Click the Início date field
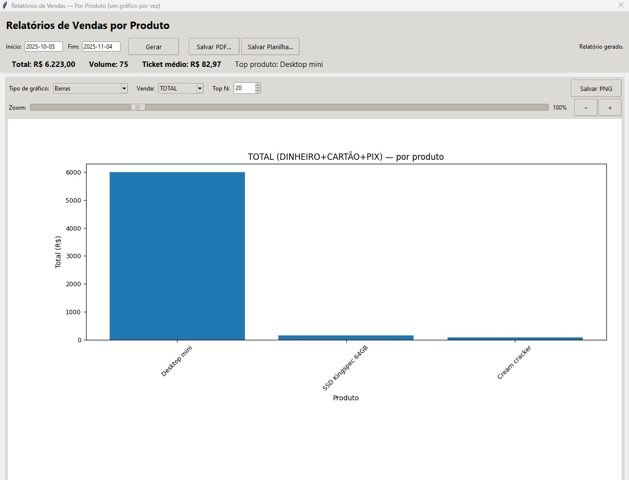This screenshot has height=480, width=629. pos(43,46)
